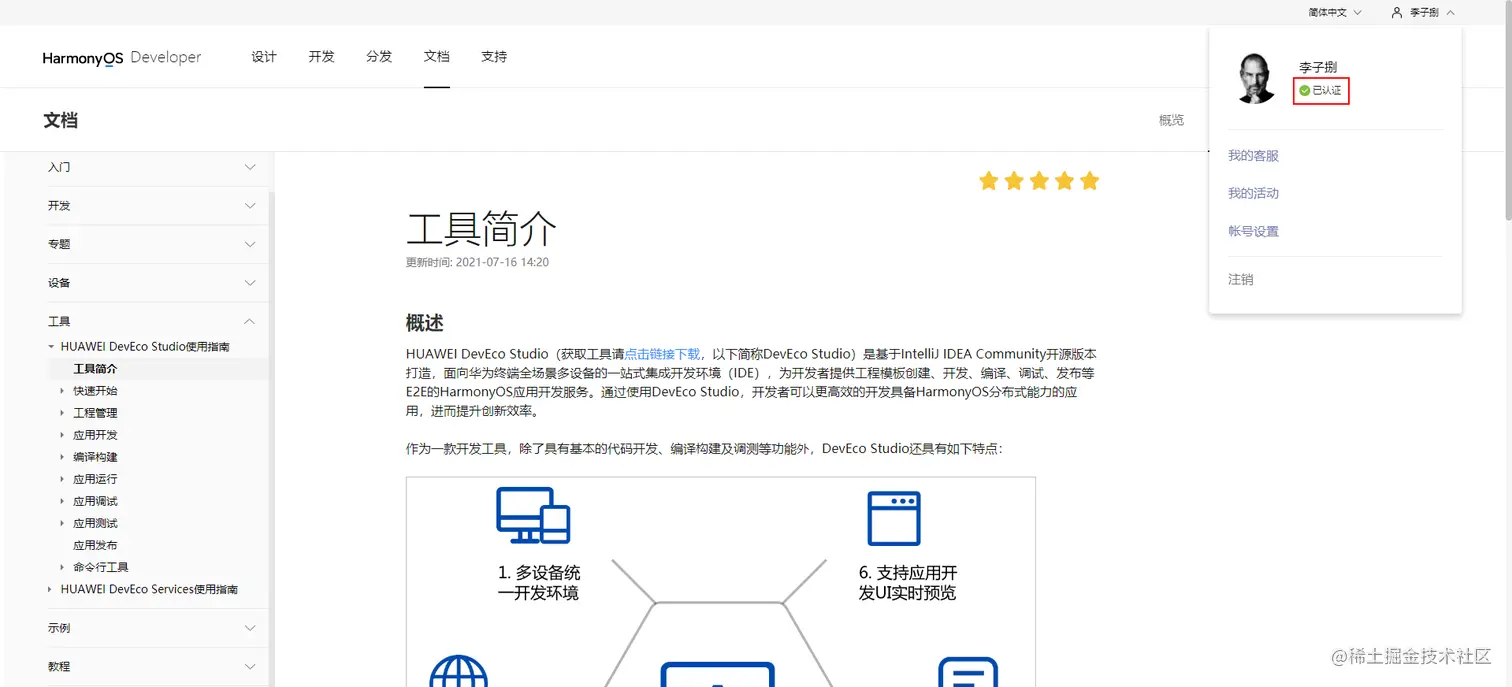This screenshot has width=1512, height=687.
Task: Click the 更新时间 2021-07-16 timestamp
Action: [x=477, y=262]
